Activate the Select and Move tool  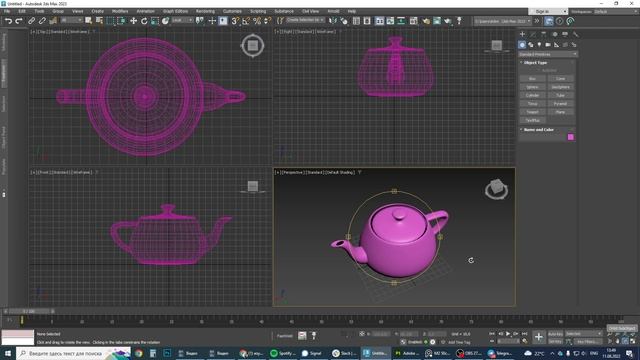[x=133, y=21]
